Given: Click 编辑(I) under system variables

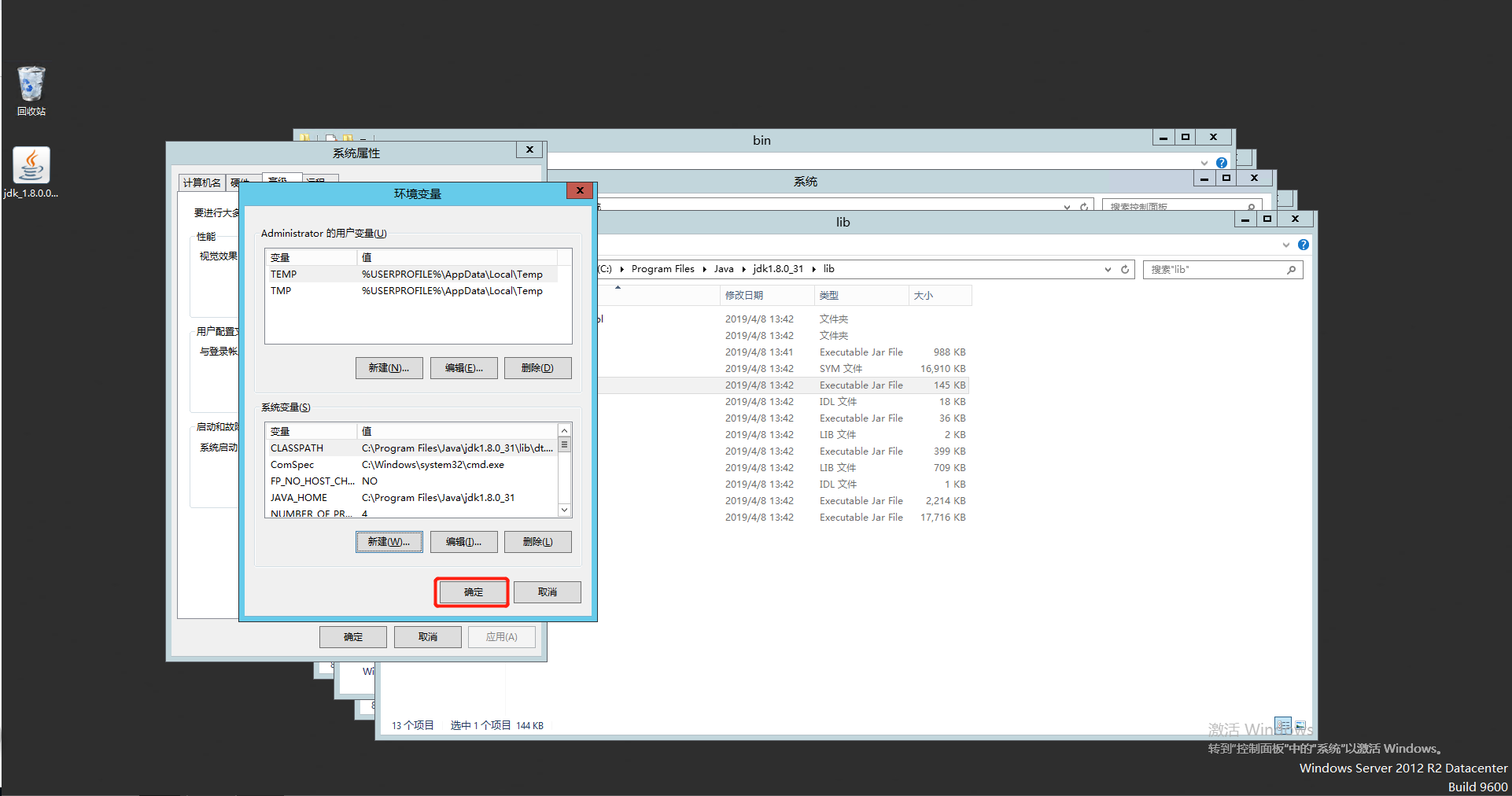Looking at the screenshot, I should click(463, 541).
